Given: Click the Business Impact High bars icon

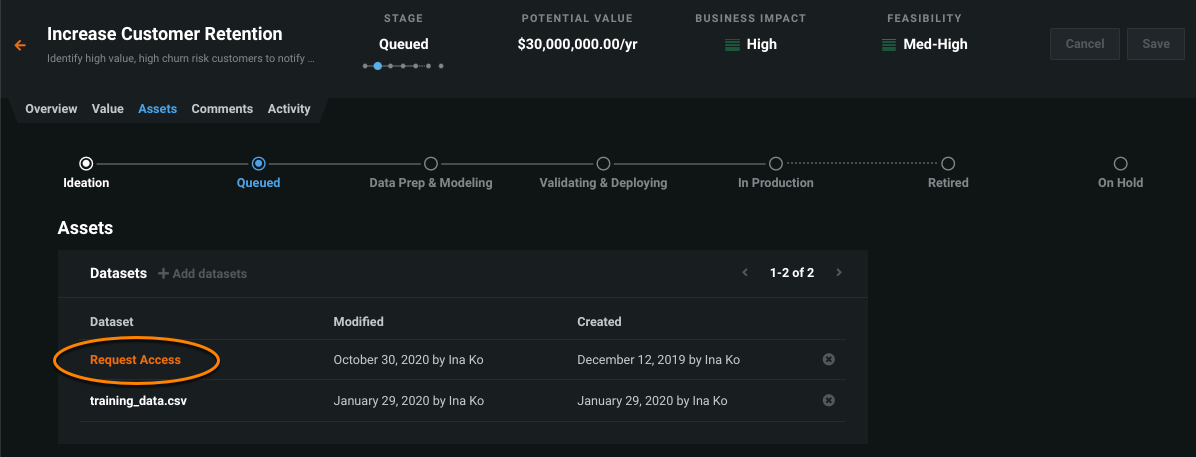Looking at the screenshot, I should 733,44.
